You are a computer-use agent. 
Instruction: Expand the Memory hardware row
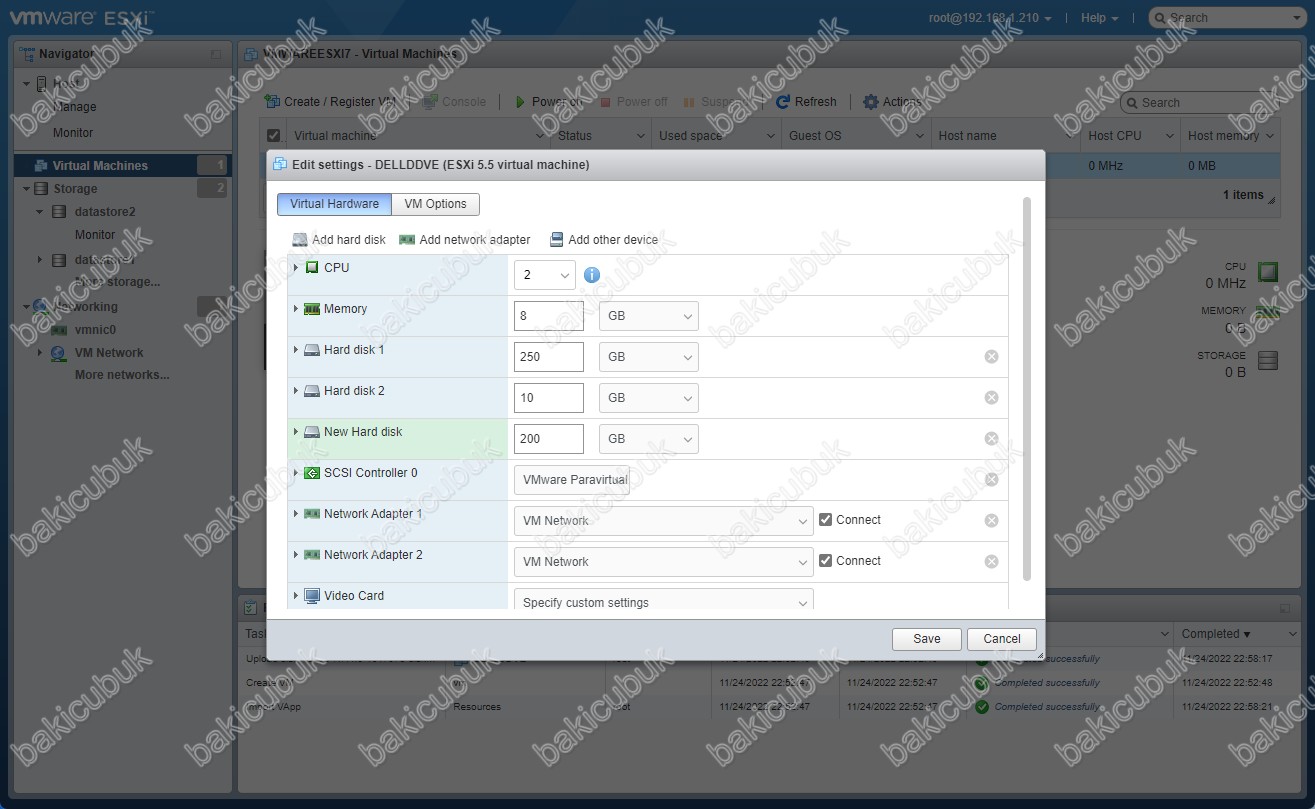[x=296, y=309]
